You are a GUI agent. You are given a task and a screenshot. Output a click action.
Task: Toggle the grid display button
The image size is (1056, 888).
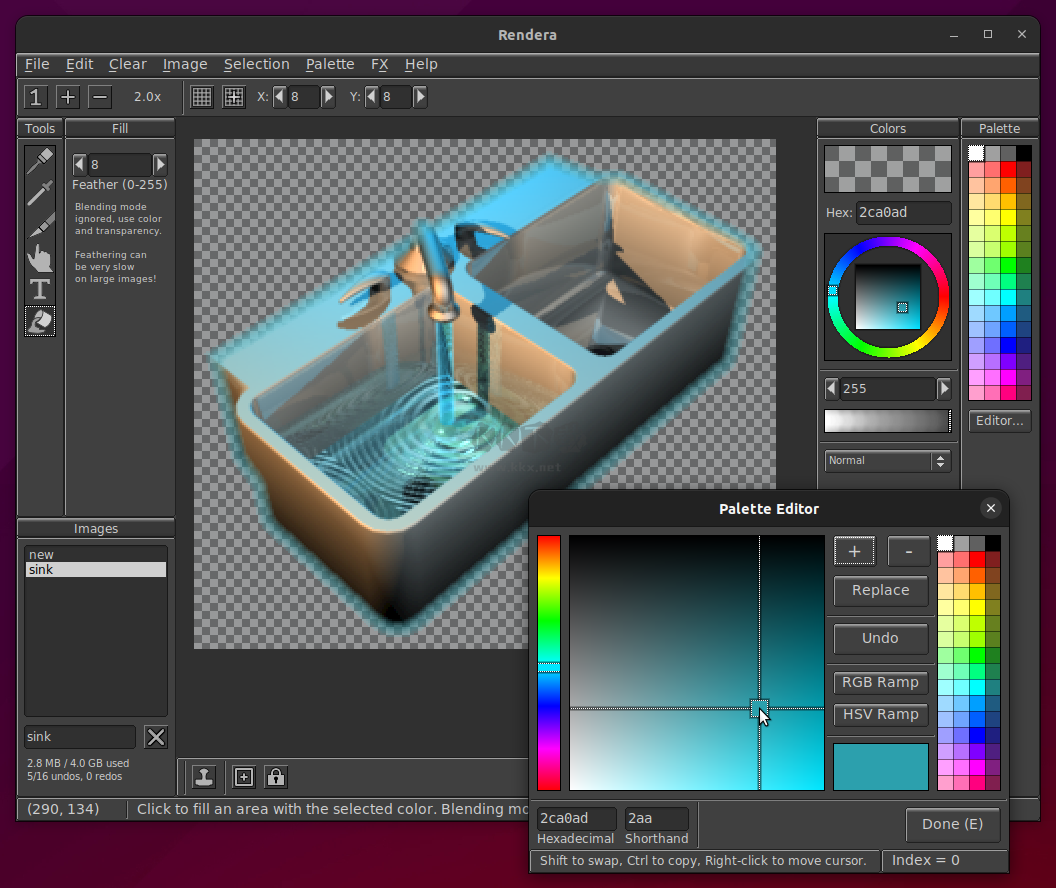click(202, 97)
